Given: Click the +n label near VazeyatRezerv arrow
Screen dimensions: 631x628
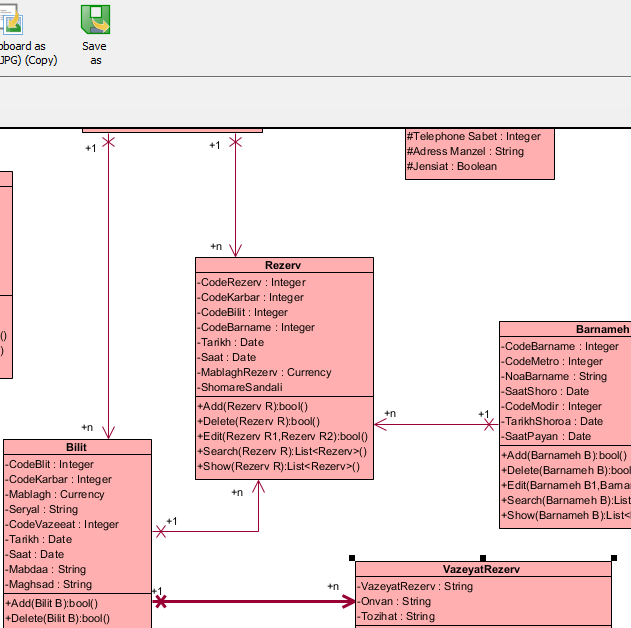Looking at the screenshot, I should point(333,586).
